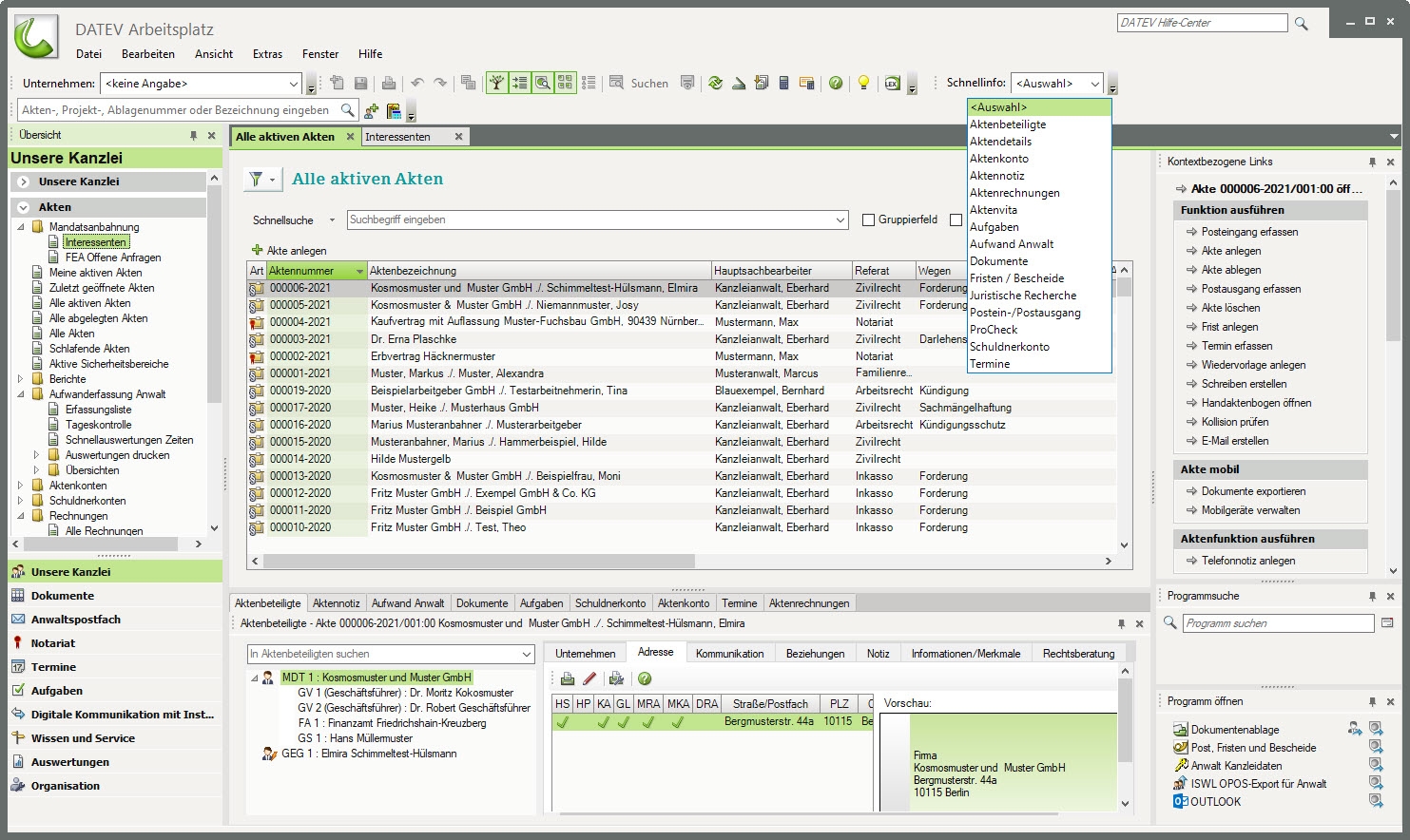Click Kollision prüfen in Funktion ausführen
Viewport: 1410px width, 840px height.
1234,422
